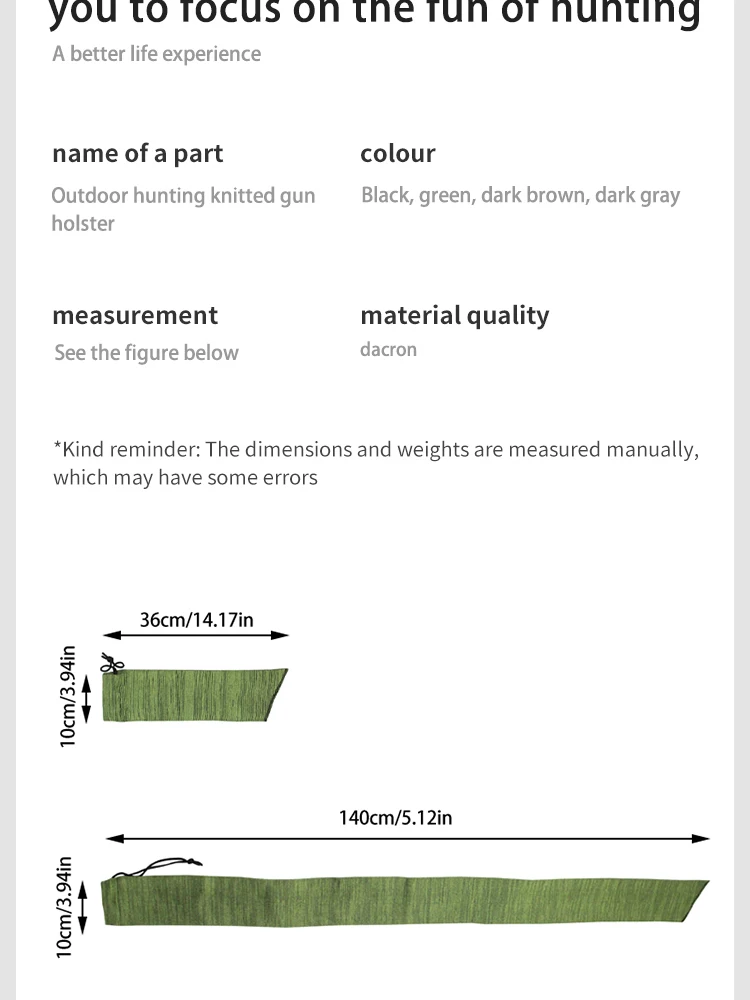
Task: Click the "dacron" material value
Action: pos(388,350)
